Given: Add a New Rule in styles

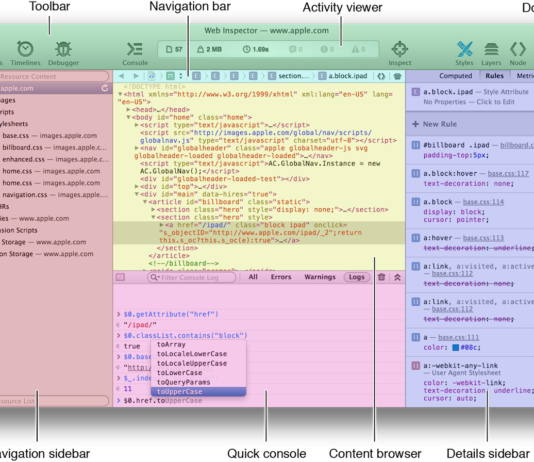Looking at the screenshot, I should pos(436,124).
